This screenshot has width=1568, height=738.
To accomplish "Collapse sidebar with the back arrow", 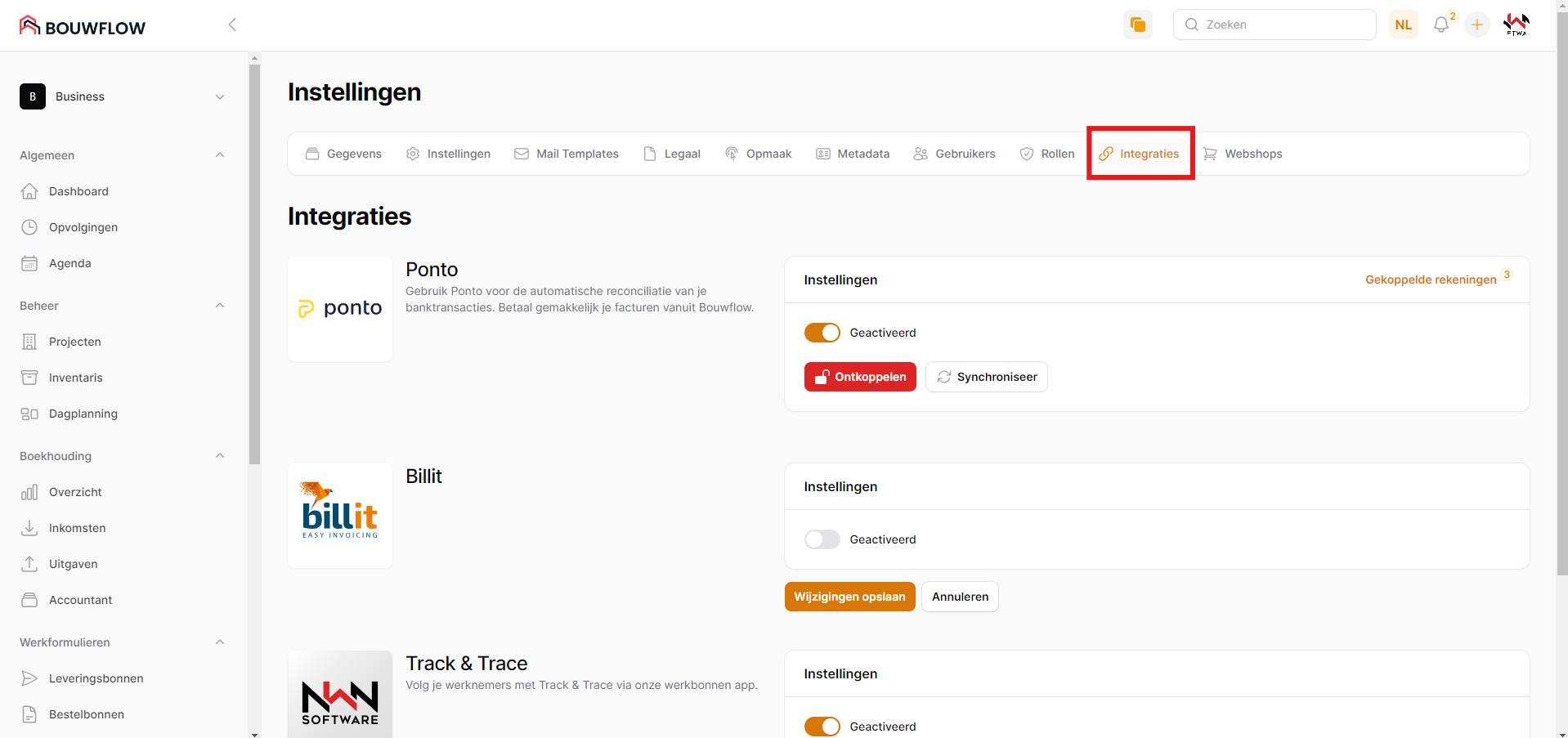I will (232, 25).
